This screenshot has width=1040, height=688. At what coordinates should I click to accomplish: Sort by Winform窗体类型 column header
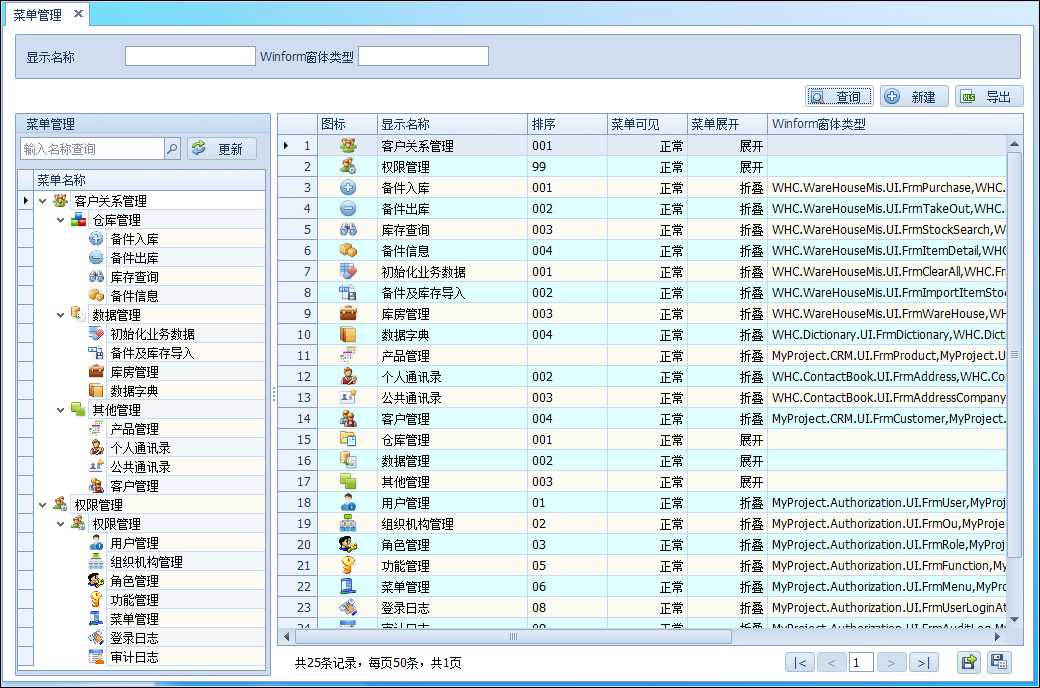894,124
